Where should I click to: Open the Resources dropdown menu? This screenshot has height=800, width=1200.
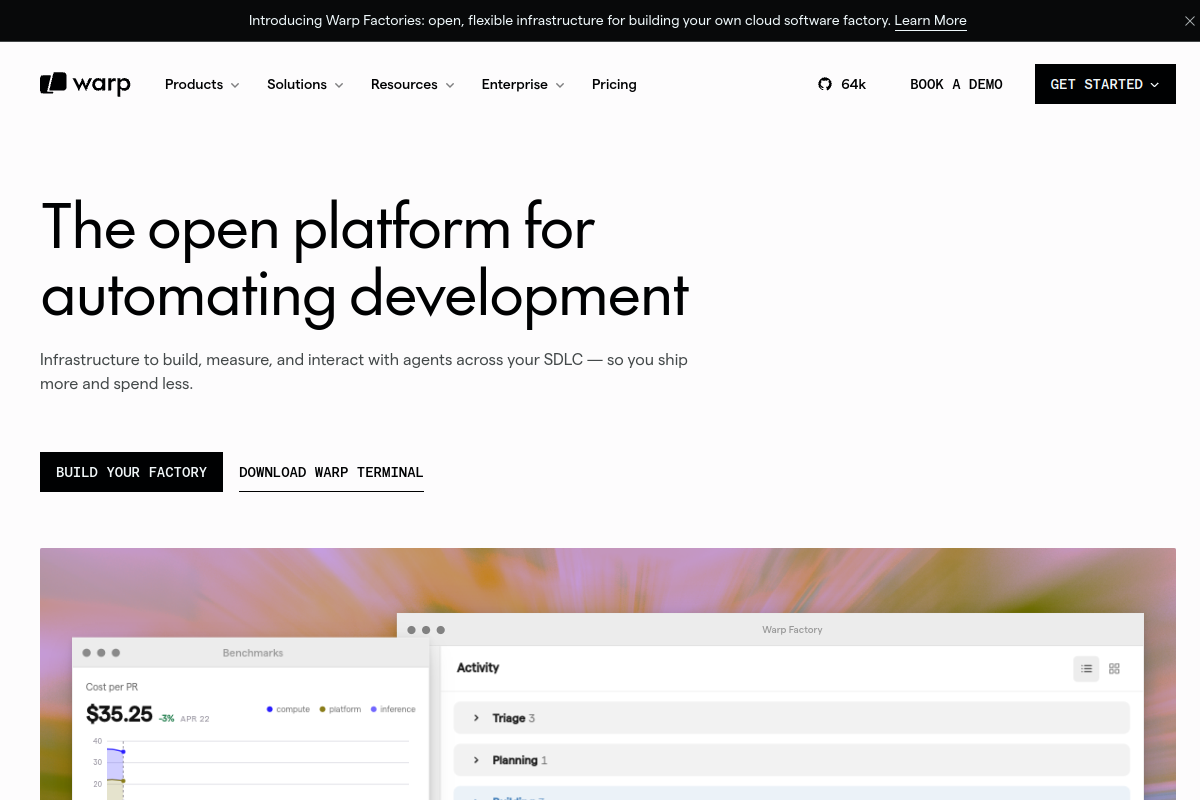(412, 84)
